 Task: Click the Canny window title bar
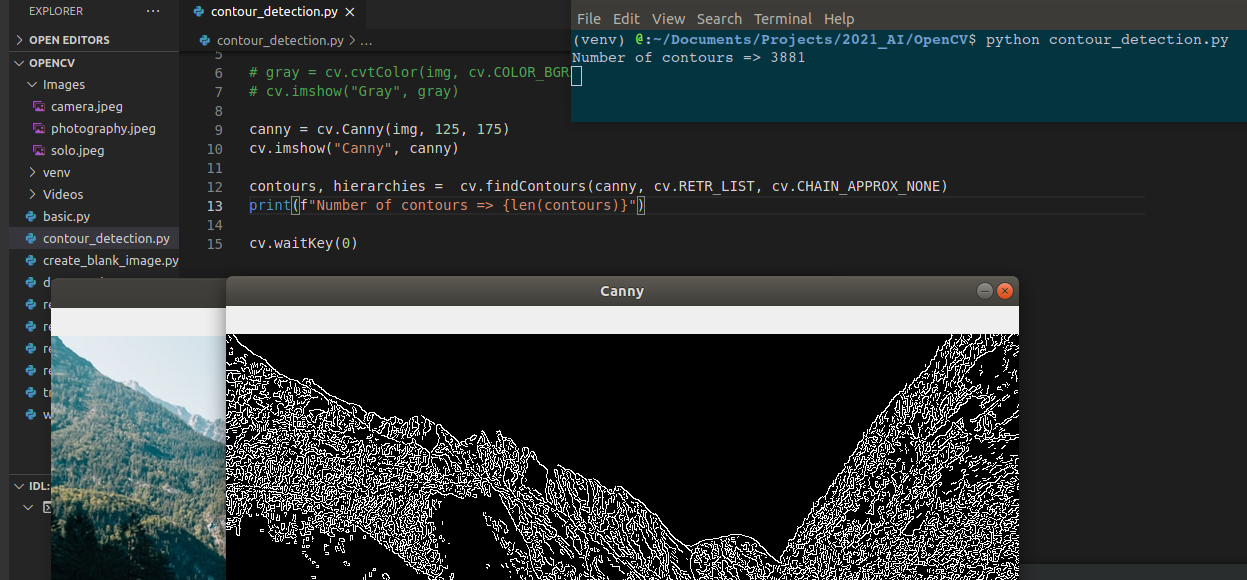coord(621,290)
